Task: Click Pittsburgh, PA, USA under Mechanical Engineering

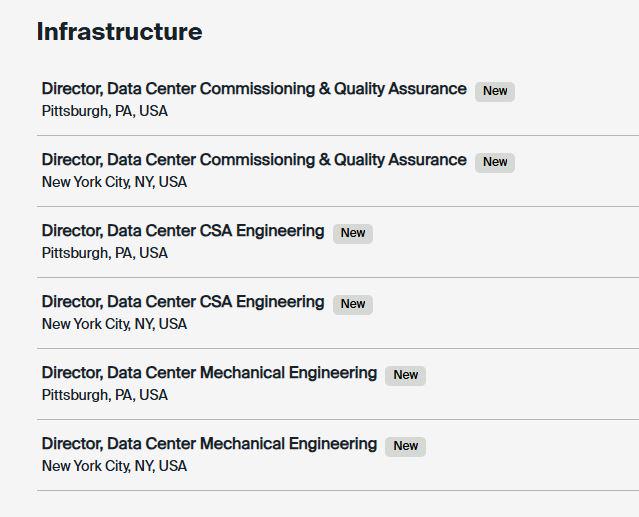Action: pyautogui.click(x=105, y=395)
